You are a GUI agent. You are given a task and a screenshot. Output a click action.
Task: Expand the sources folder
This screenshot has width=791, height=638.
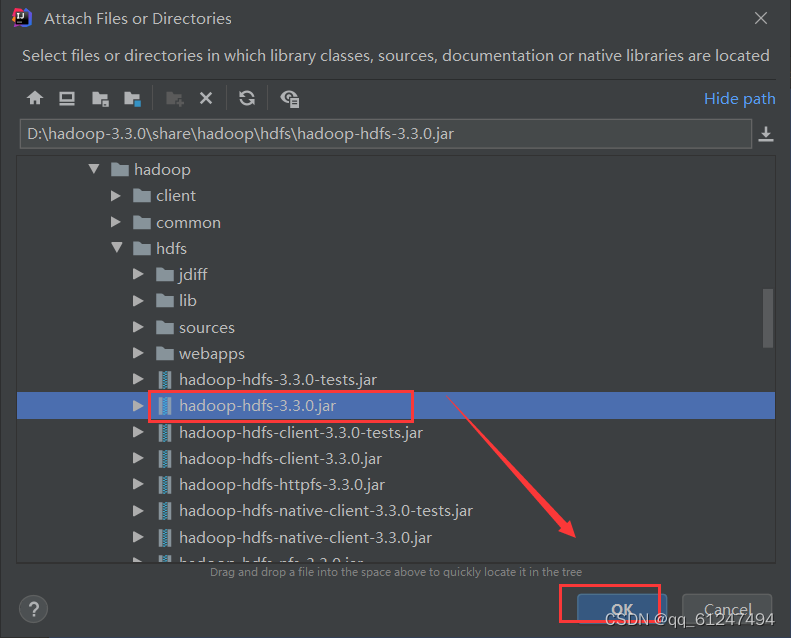(x=138, y=327)
